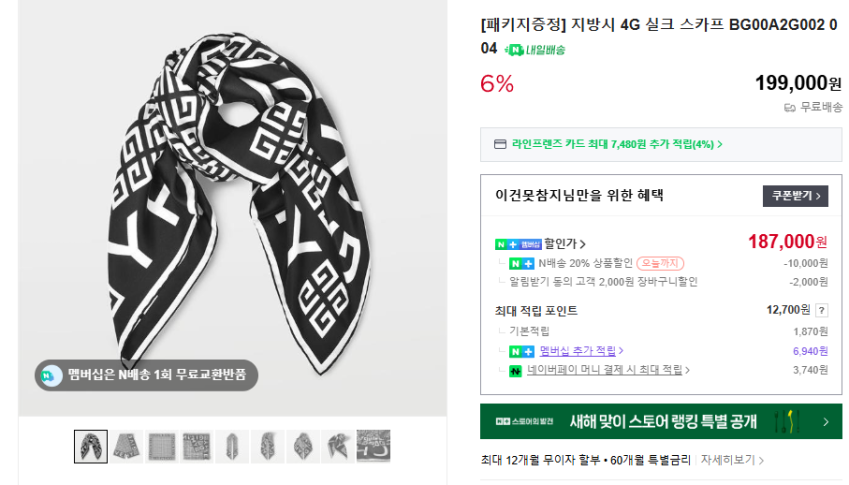Click the 무료배송 truck icon
The image size is (849, 485).
point(789,107)
